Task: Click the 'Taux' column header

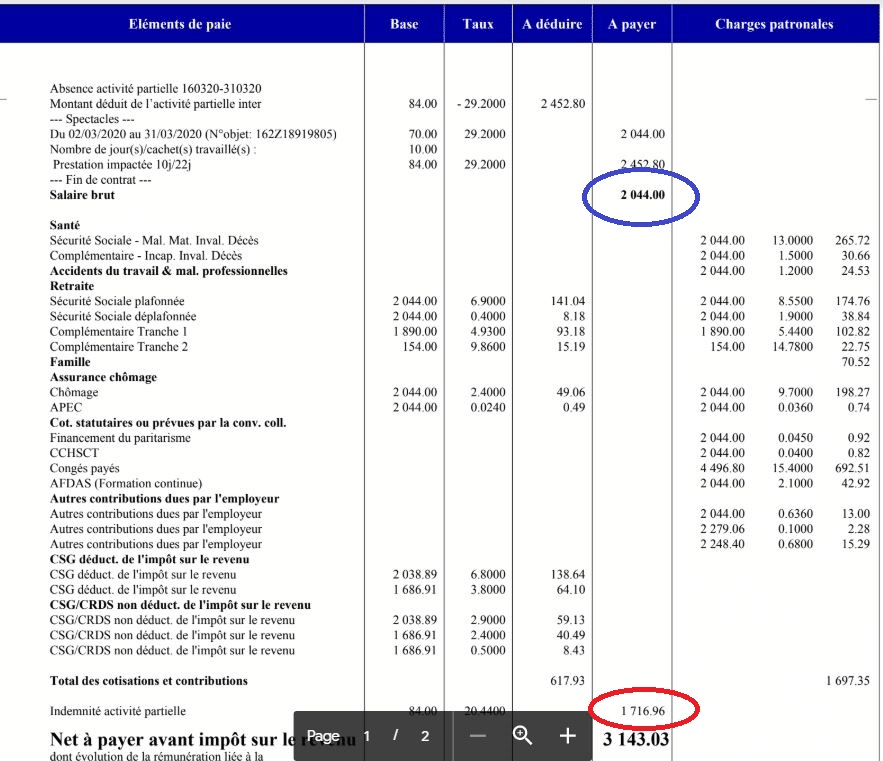Action: click(x=478, y=24)
